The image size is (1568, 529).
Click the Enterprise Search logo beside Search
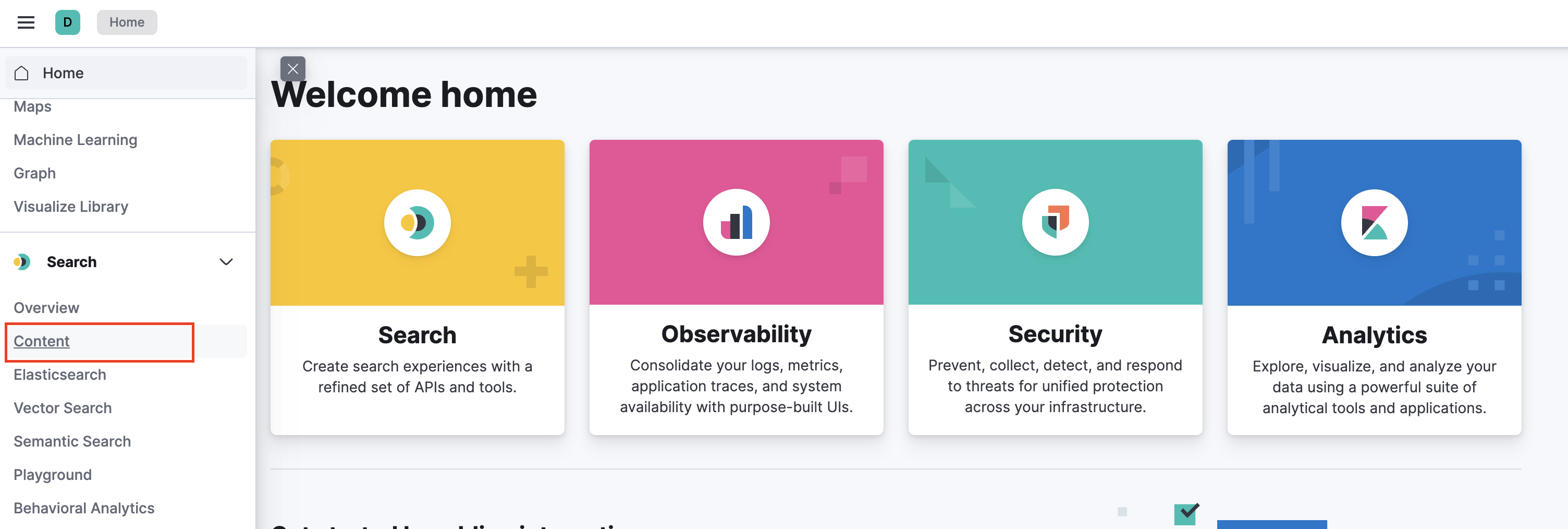pyautogui.click(x=21, y=261)
